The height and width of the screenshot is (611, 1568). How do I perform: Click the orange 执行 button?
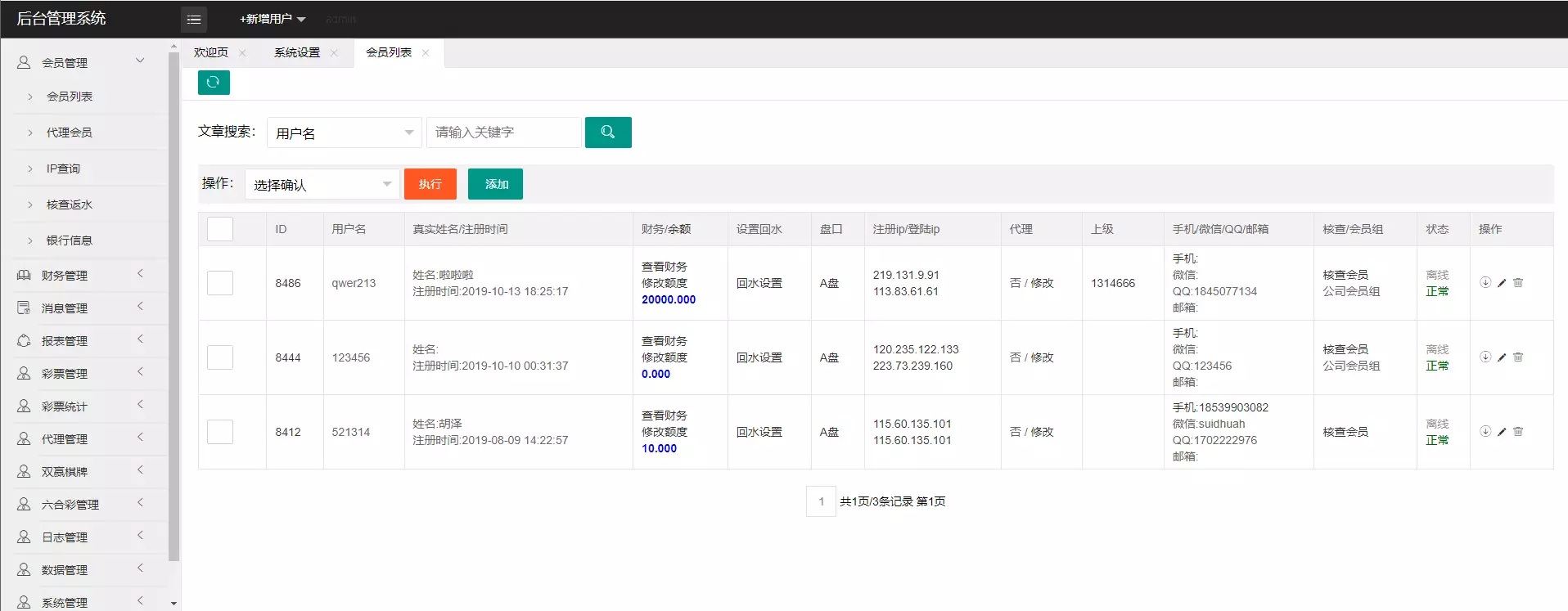(430, 184)
